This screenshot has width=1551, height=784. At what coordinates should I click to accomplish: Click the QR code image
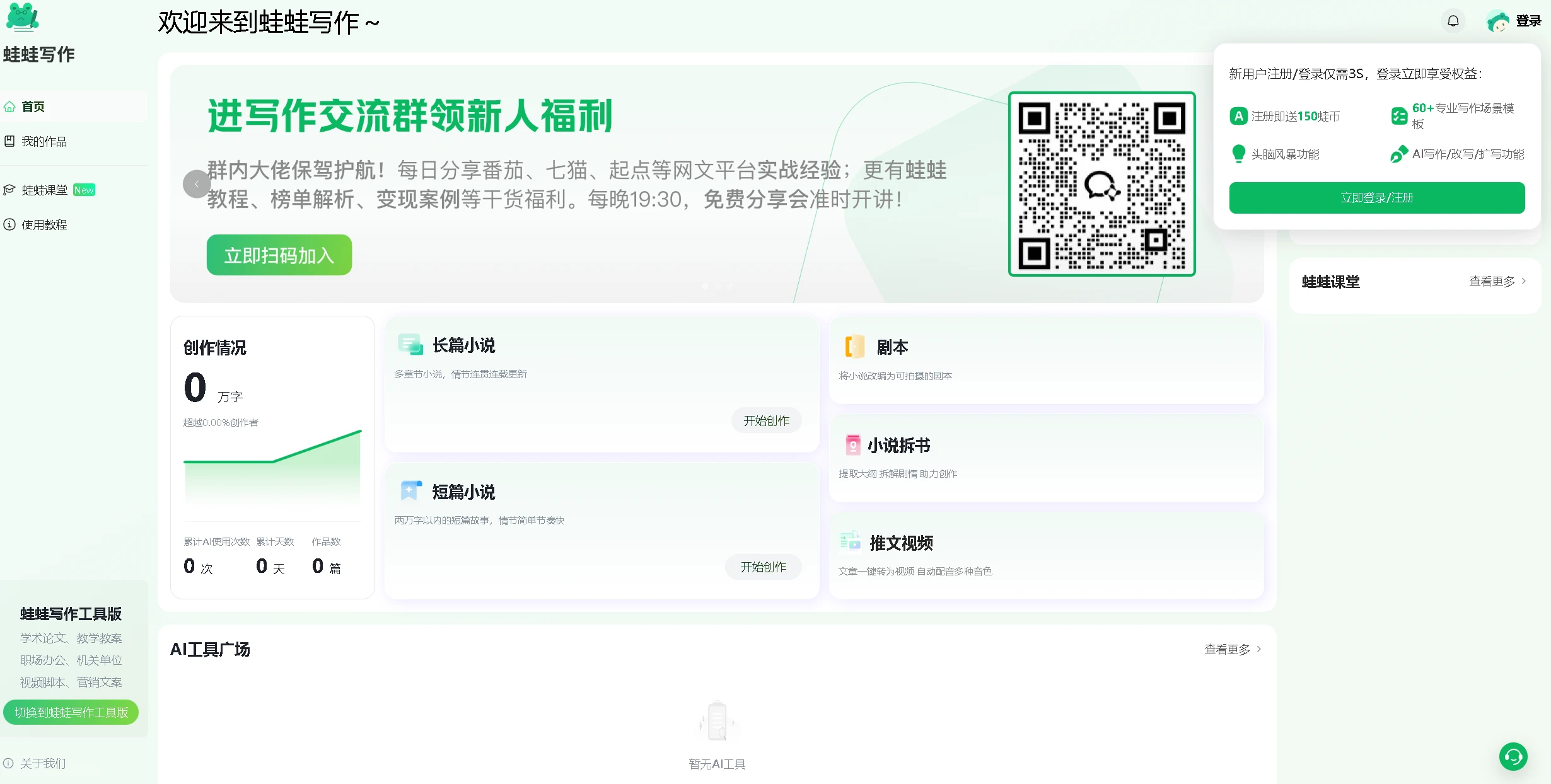(x=1101, y=184)
